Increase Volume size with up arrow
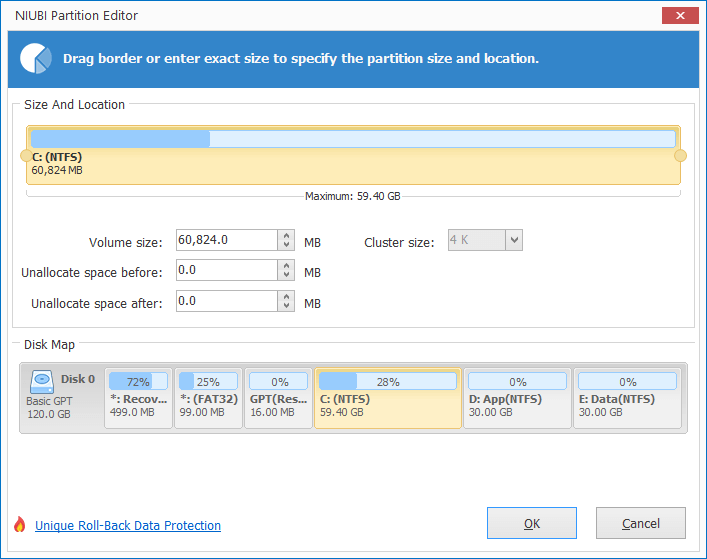 pos(286,235)
